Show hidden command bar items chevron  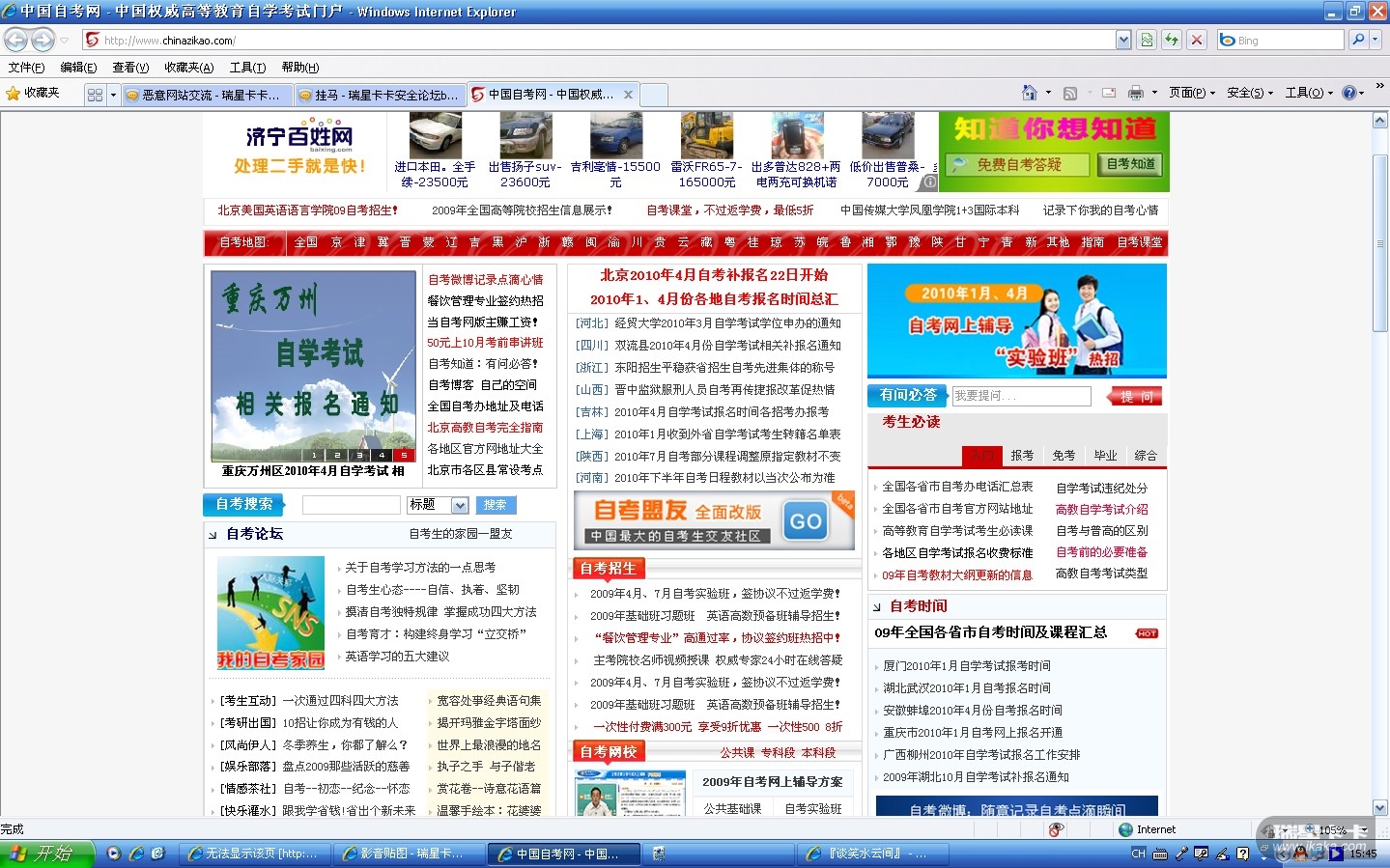coord(1379,87)
